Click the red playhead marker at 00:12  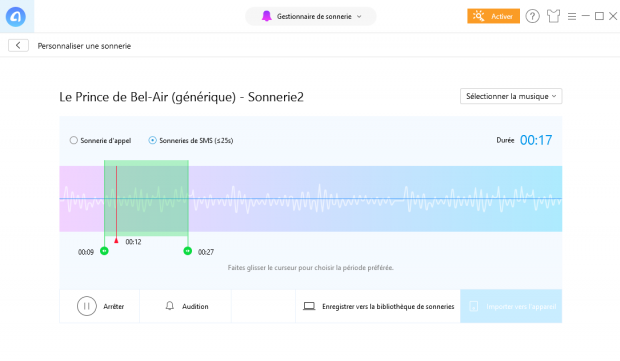[x=116, y=240]
